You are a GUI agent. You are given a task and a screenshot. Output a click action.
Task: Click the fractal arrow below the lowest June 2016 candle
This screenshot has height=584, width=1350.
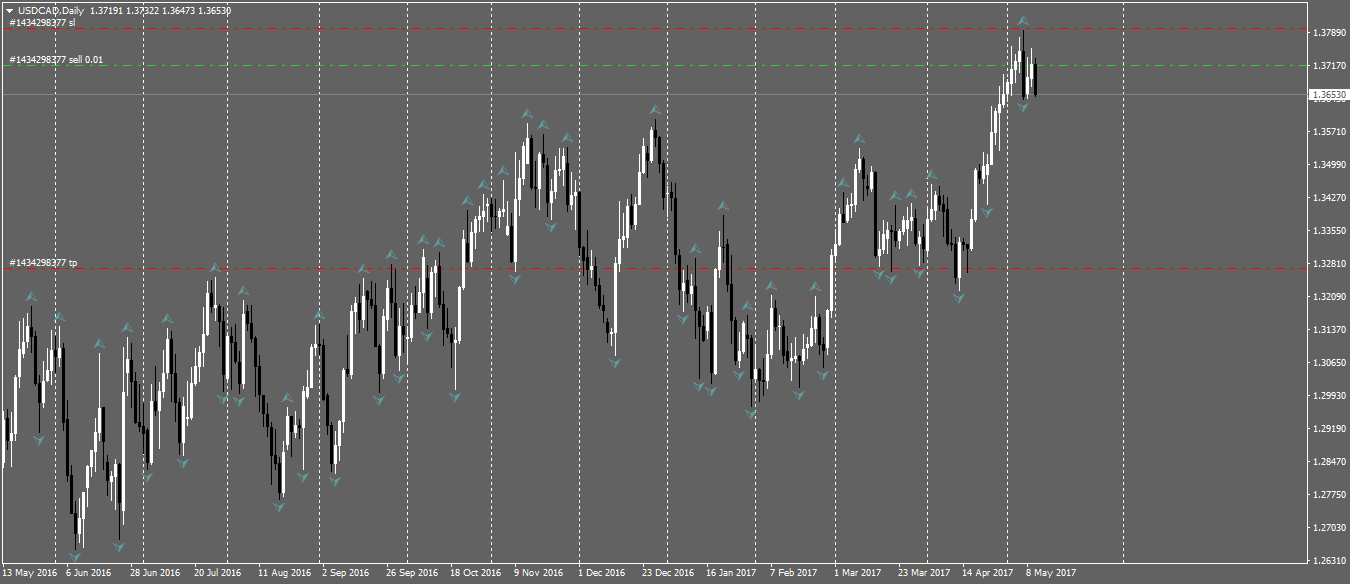[74, 556]
